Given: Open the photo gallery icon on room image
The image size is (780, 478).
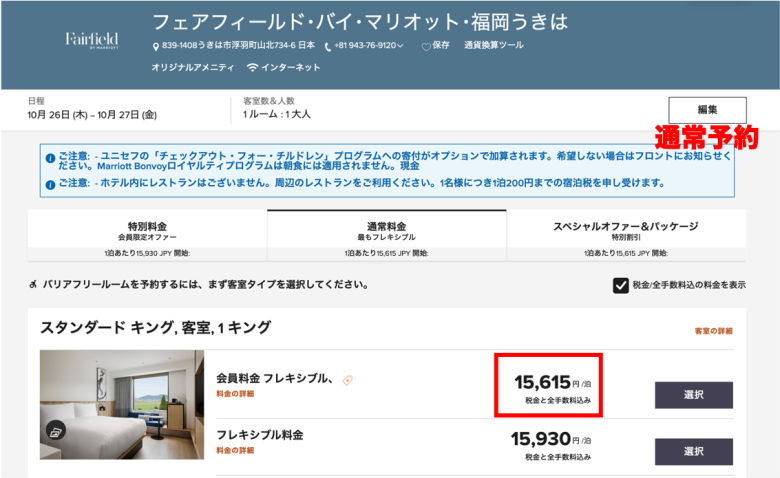Looking at the screenshot, I should (55, 431).
